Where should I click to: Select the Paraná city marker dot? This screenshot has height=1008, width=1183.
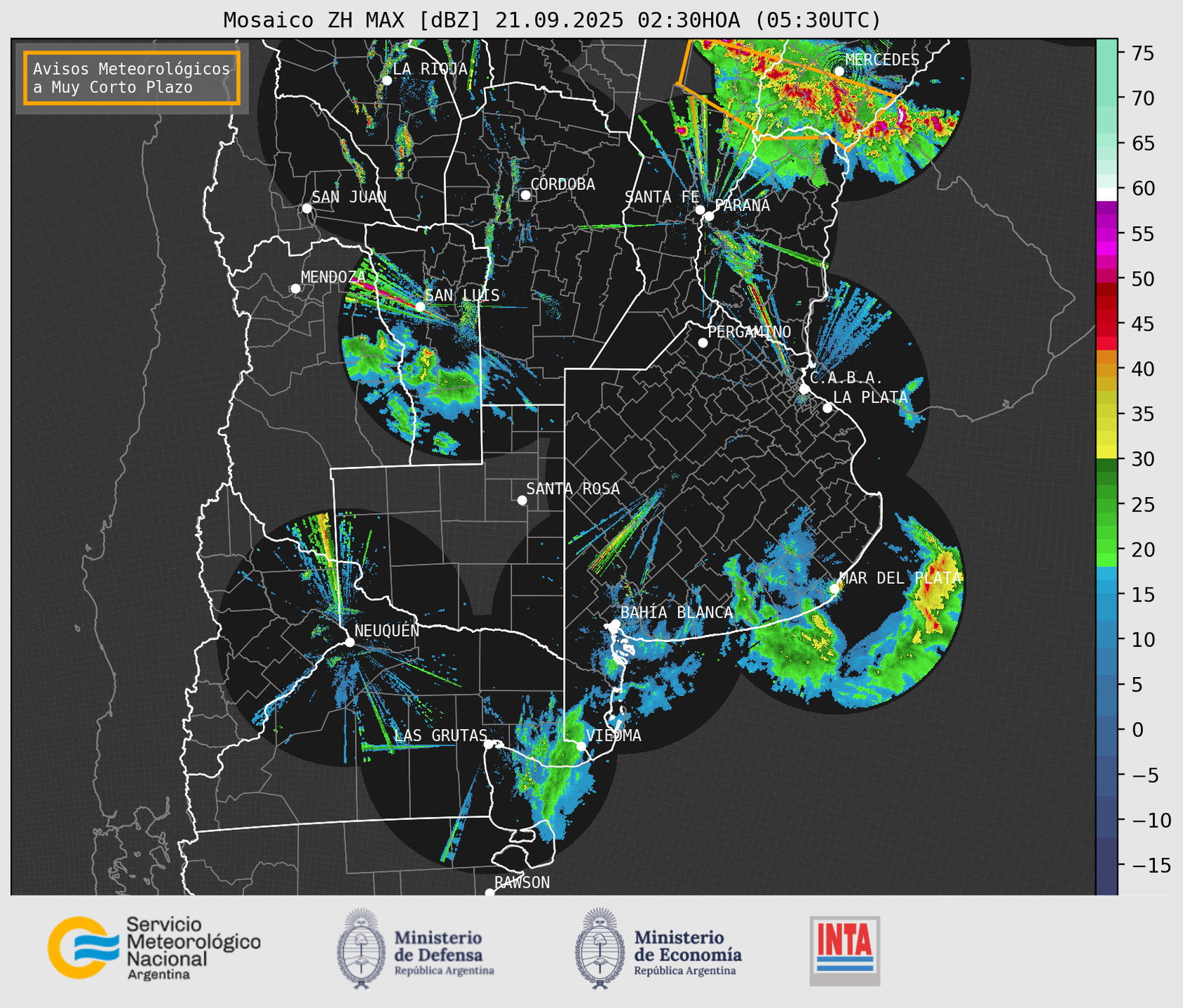tap(709, 216)
